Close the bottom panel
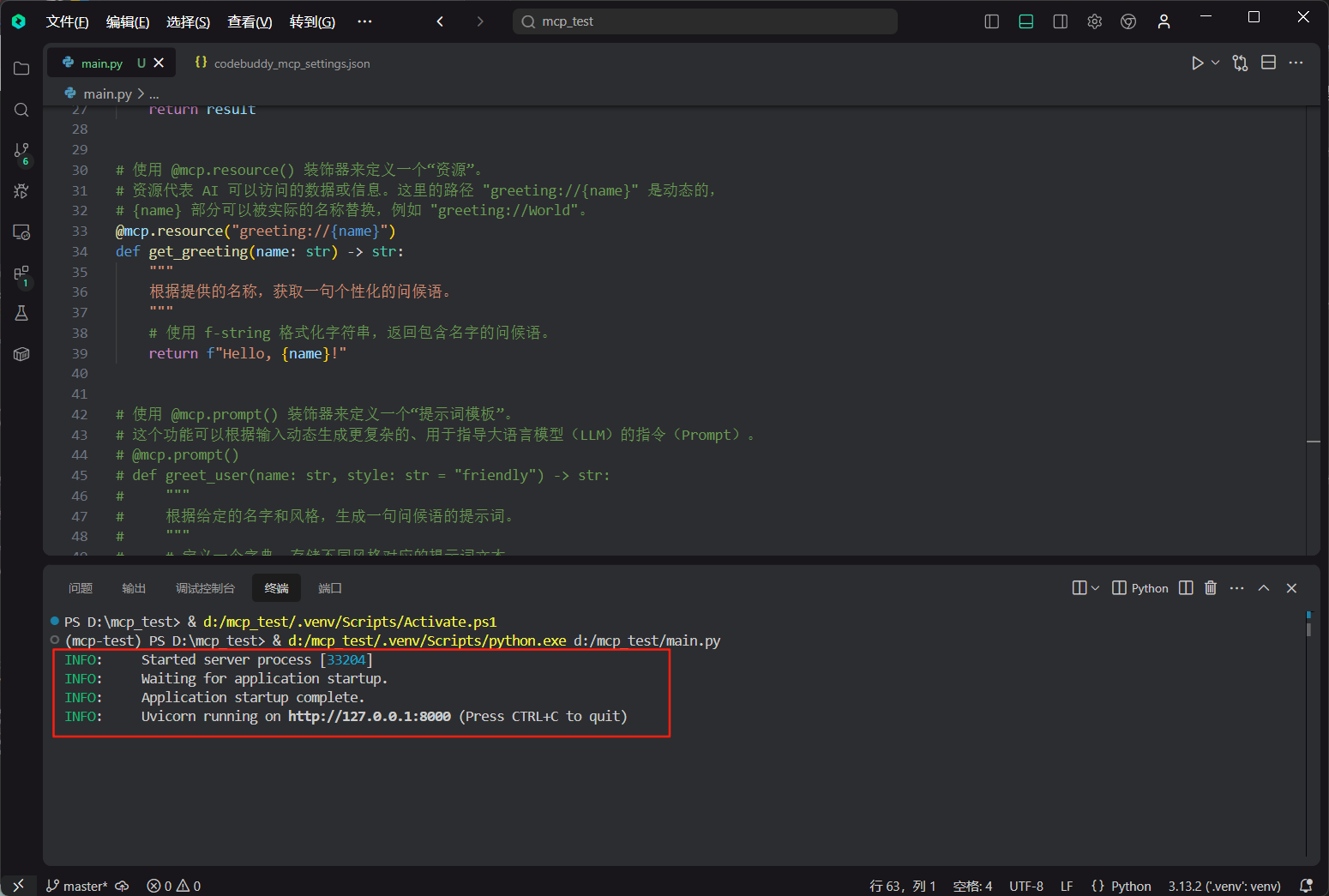This screenshot has width=1329, height=896. click(1291, 587)
